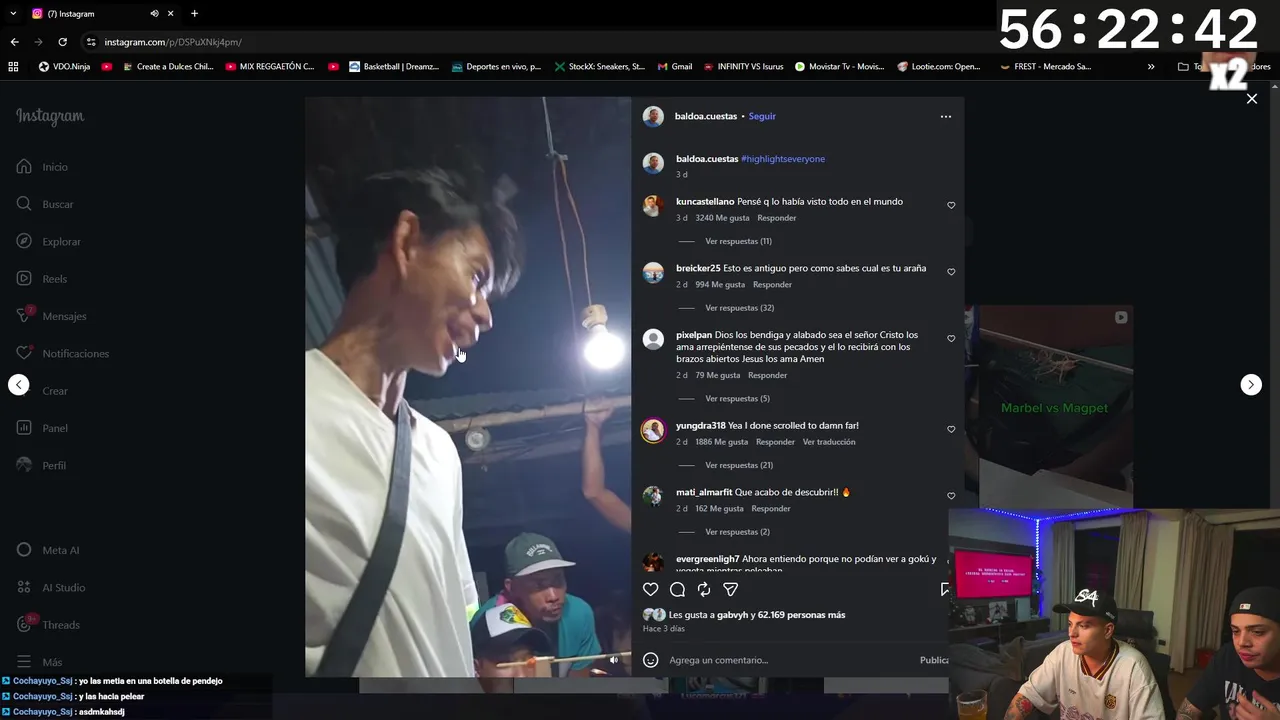1280x720 pixels.
Task: Open the three-dot post options menu
Action: tap(946, 116)
